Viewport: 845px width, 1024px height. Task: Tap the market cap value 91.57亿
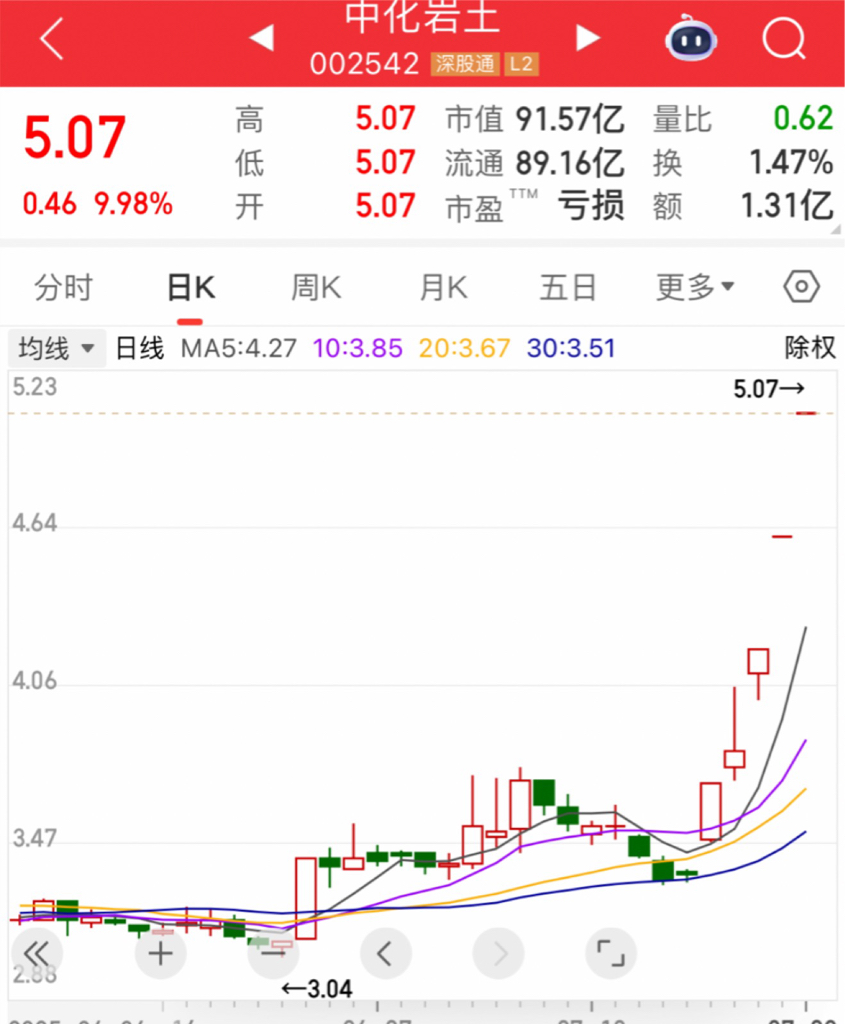tap(570, 120)
